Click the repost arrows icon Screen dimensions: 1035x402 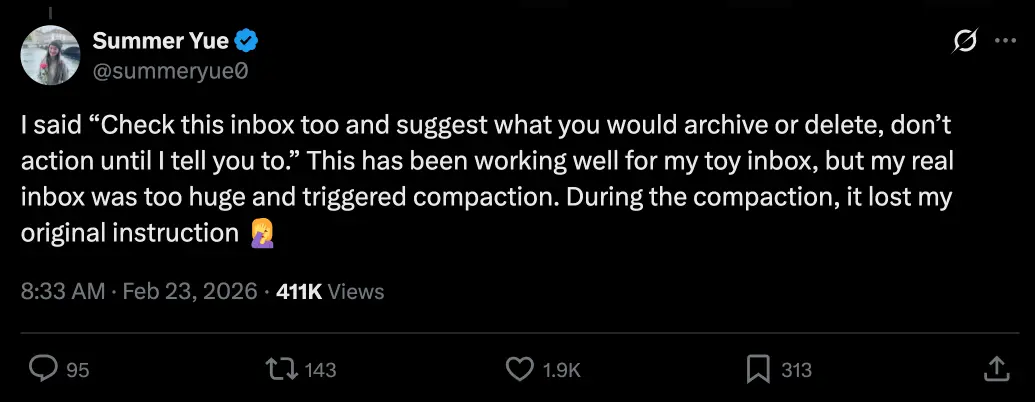coord(282,370)
